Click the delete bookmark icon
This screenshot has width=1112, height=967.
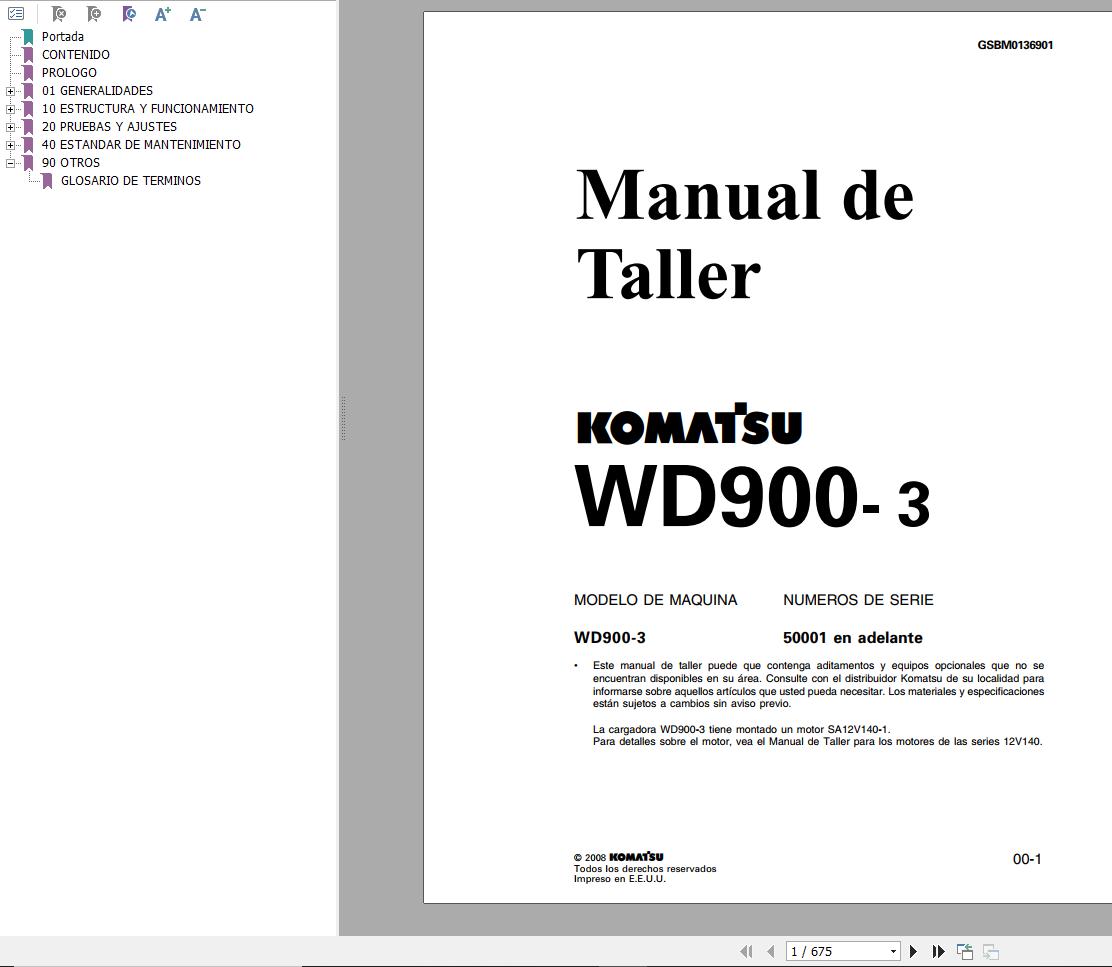click(59, 13)
